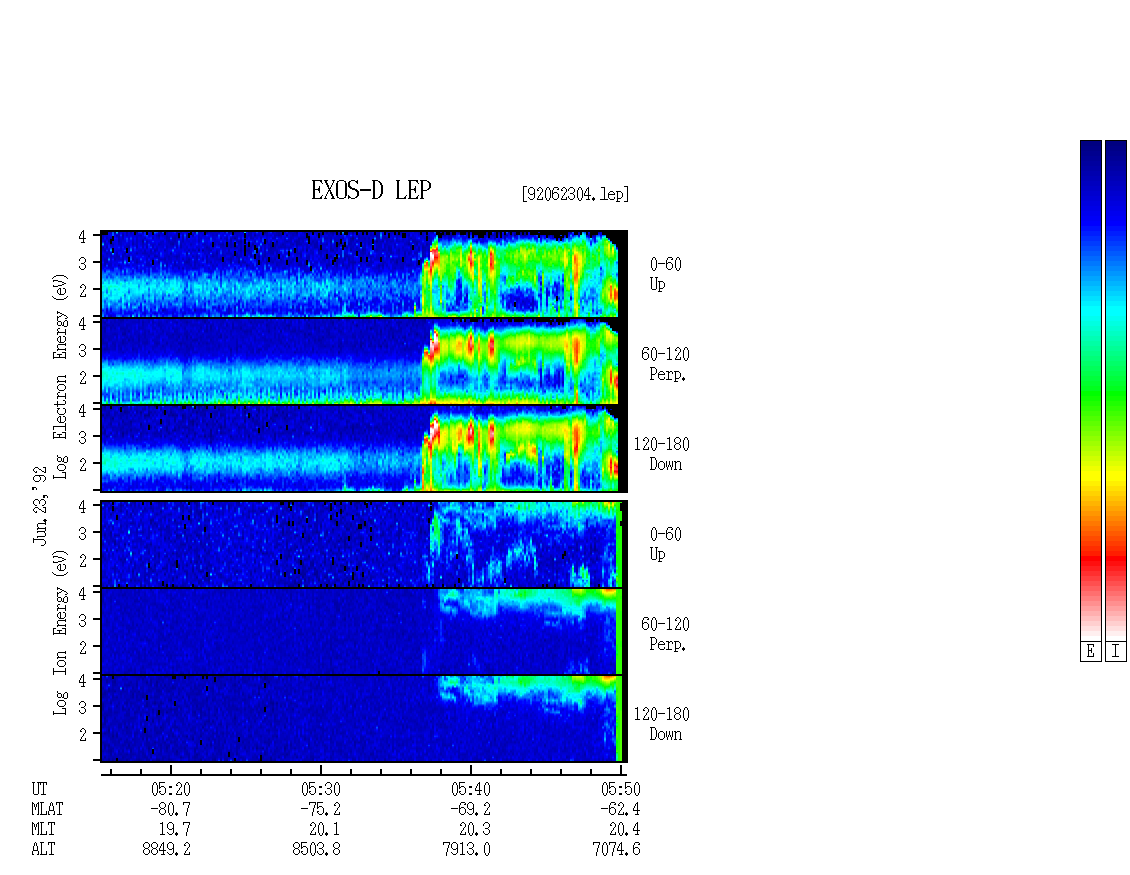Click the ALT row label

(43, 850)
